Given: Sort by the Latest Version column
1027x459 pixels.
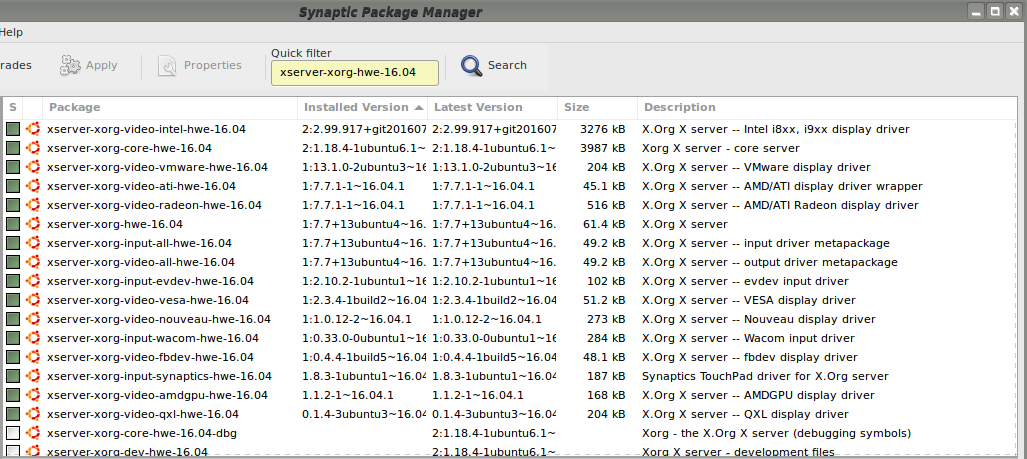Looking at the screenshot, I should point(493,107).
